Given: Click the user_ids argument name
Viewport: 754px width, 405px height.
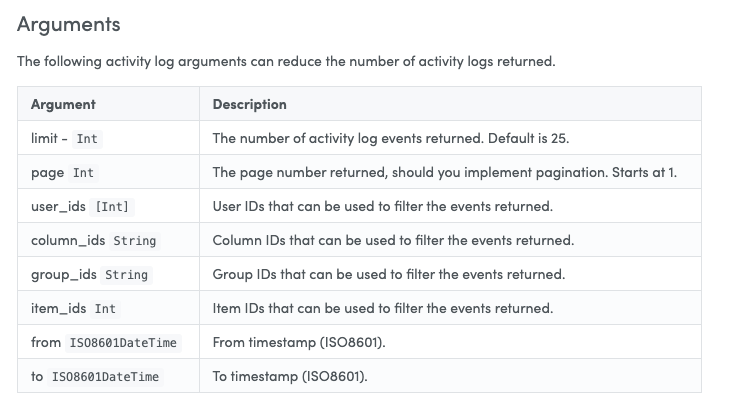Looking at the screenshot, I should coord(58,206).
